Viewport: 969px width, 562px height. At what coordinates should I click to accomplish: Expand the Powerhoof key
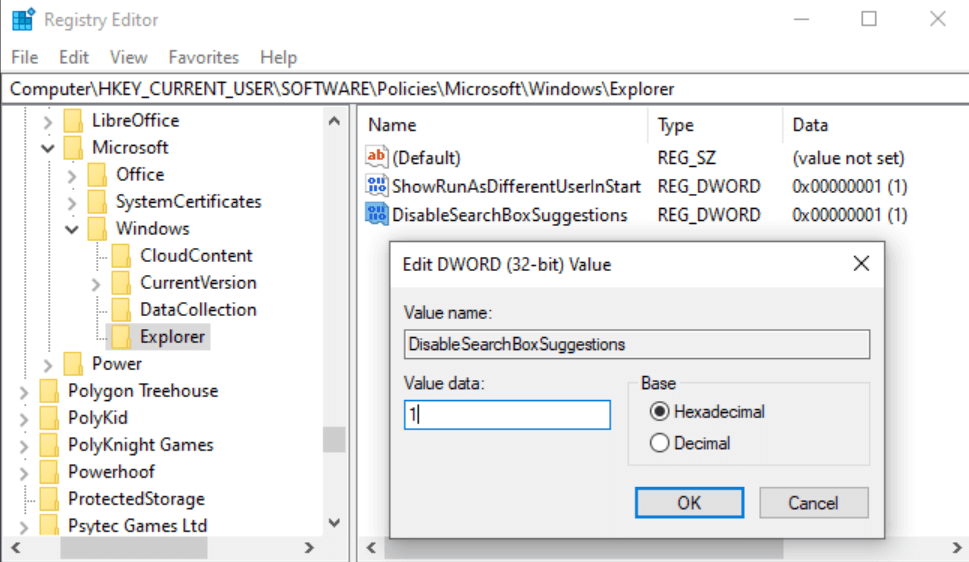[x=23, y=473]
